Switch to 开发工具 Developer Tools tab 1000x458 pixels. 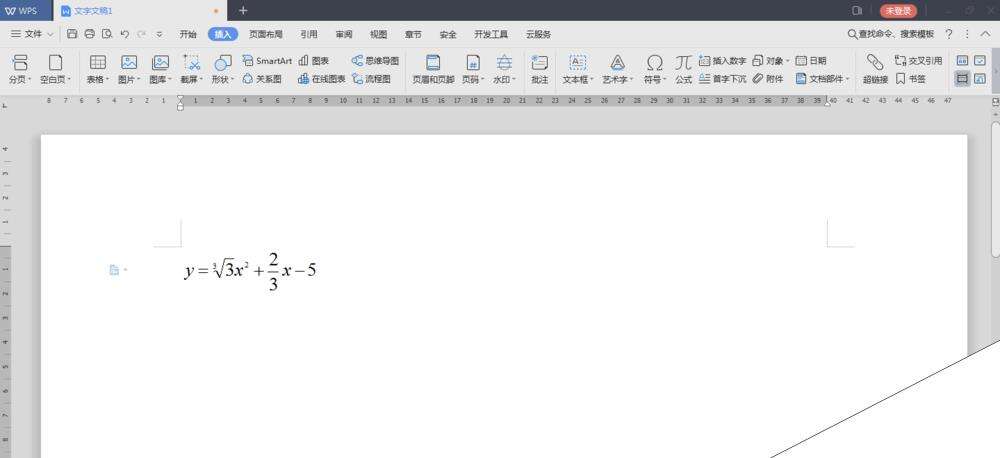491,34
